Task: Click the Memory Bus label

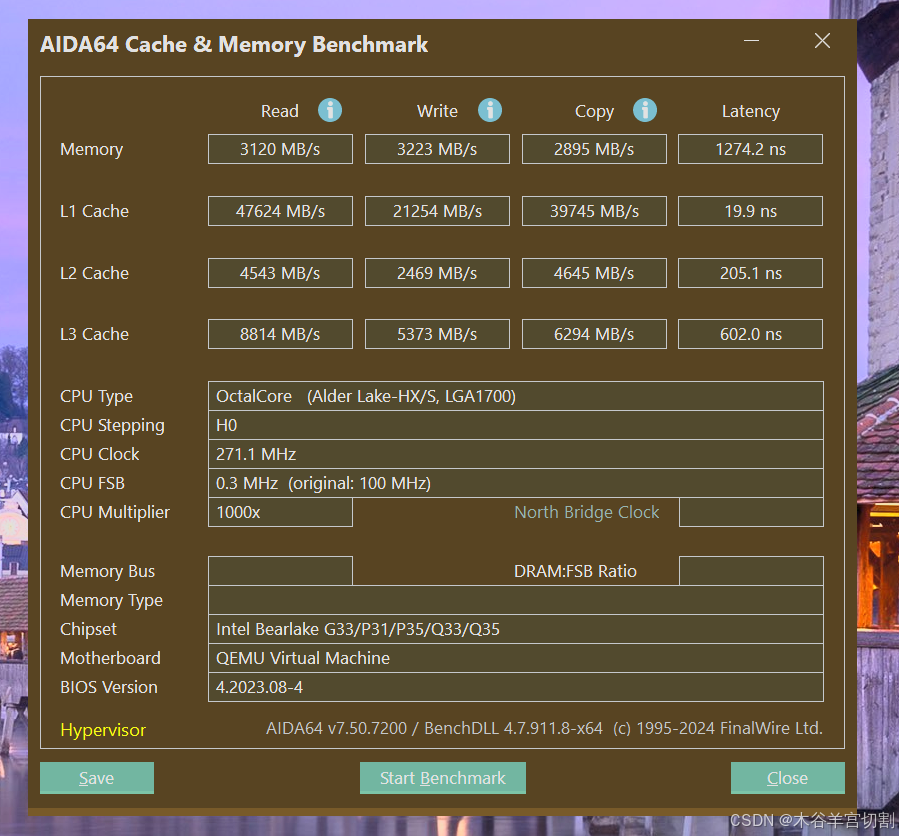Action: [108, 572]
